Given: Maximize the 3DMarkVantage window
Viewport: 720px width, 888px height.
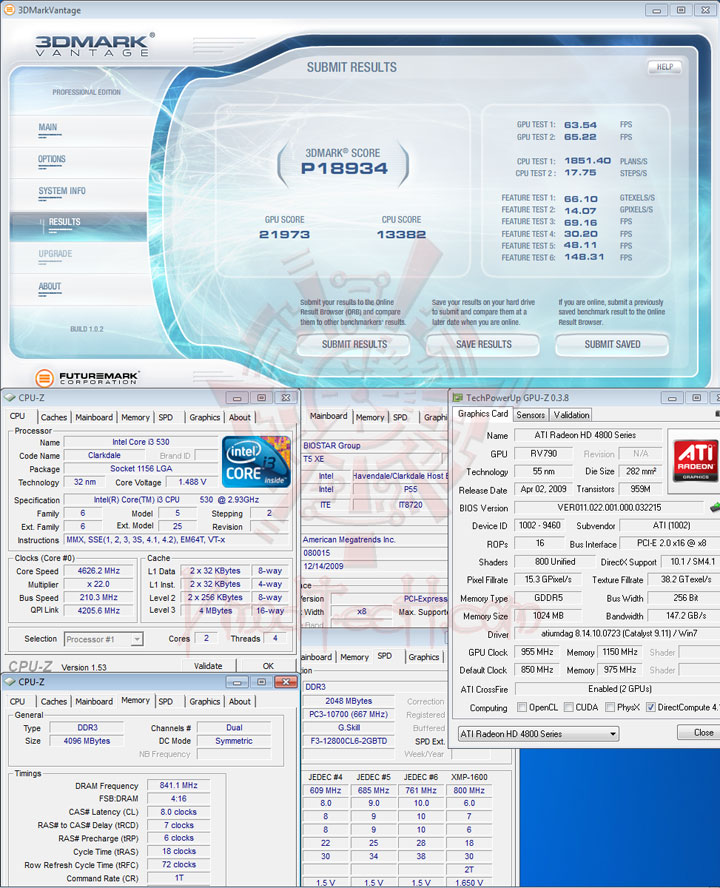Looking at the screenshot, I should click(681, 10).
